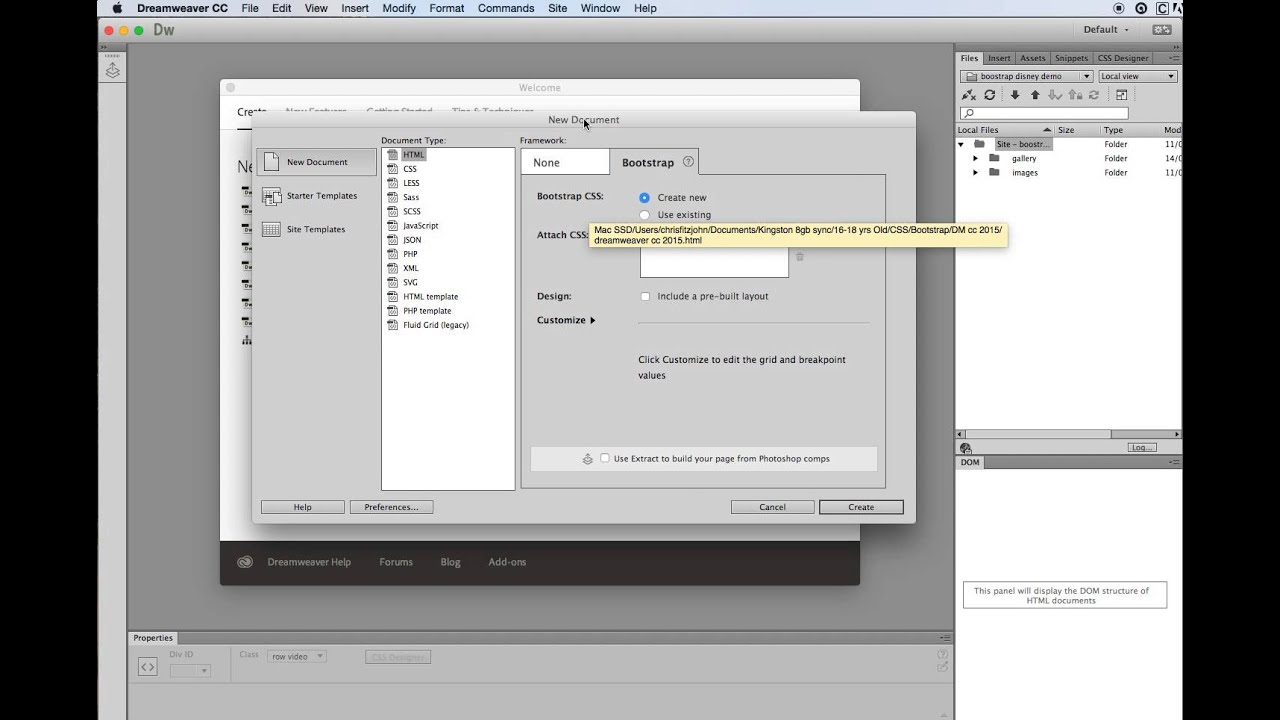
Task: Click the Get files down-arrow icon
Action: [x=1015, y=95]
